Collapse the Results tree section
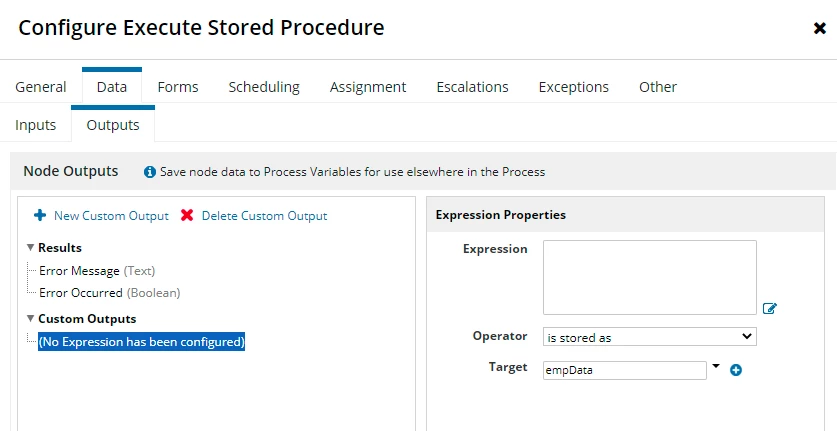The width and height of the screenshot is (837, 431). coord(30,248)
